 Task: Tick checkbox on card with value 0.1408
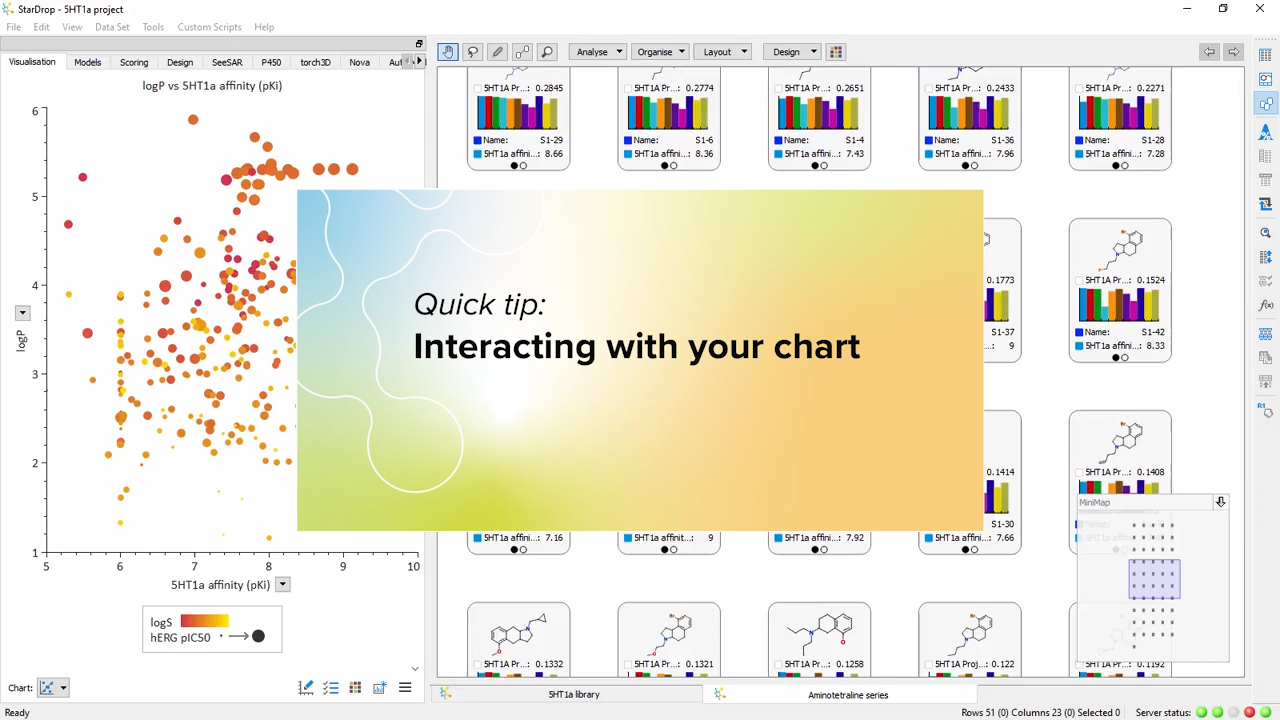point(1080,473)
